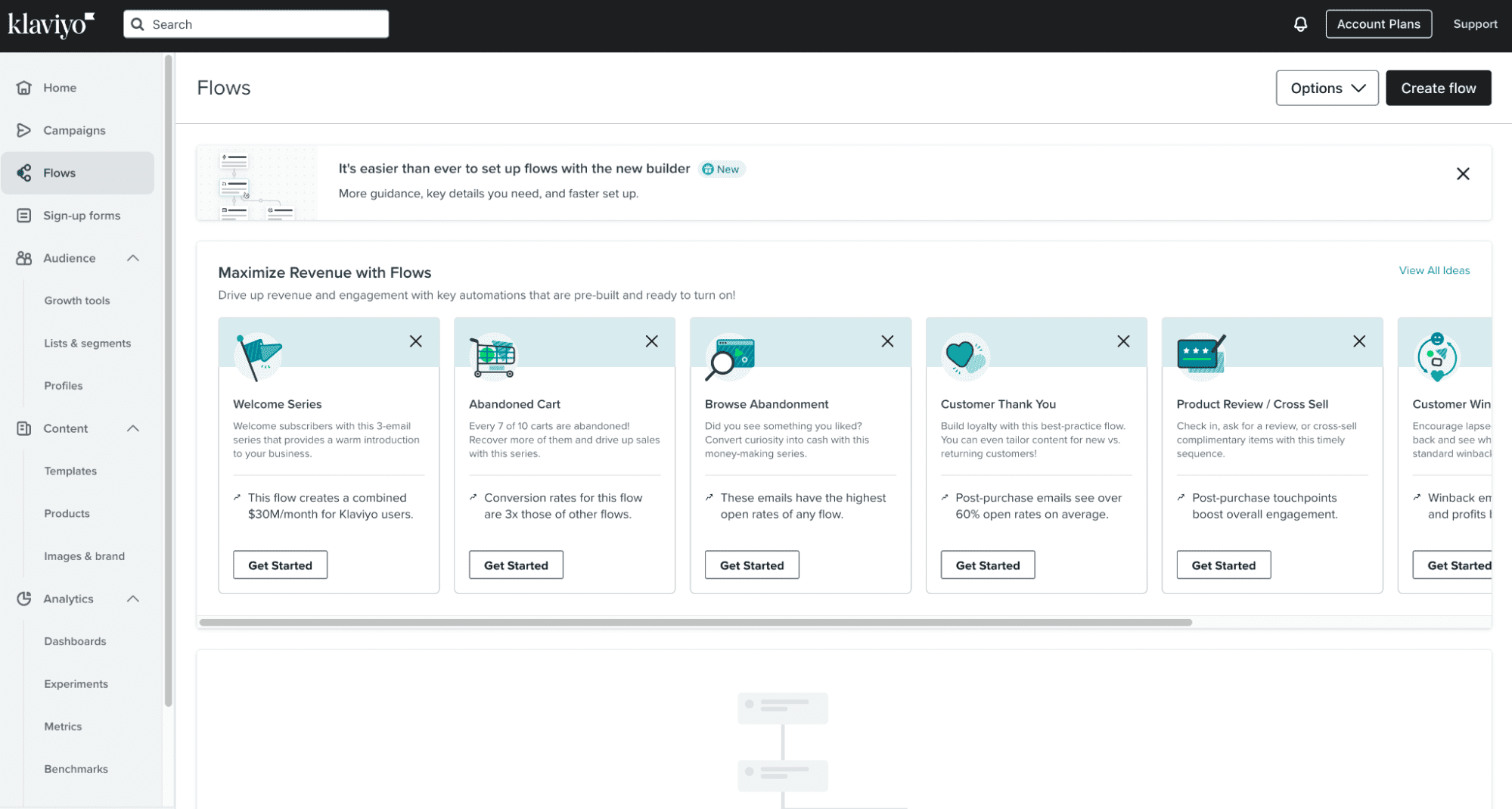Open the Options dropdown
Viewport: 1512px width, 809px height.
coord(1327,88)
